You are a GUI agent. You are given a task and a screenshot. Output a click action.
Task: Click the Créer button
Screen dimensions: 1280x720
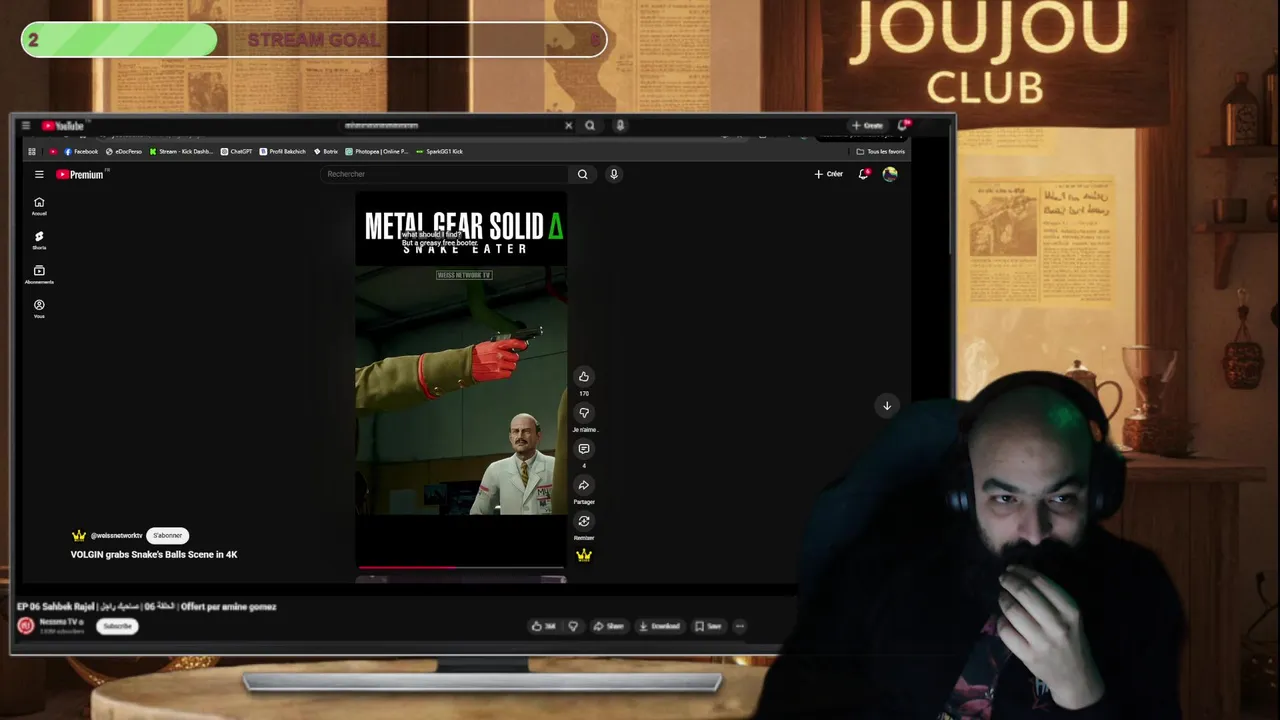tap(828, 174)
